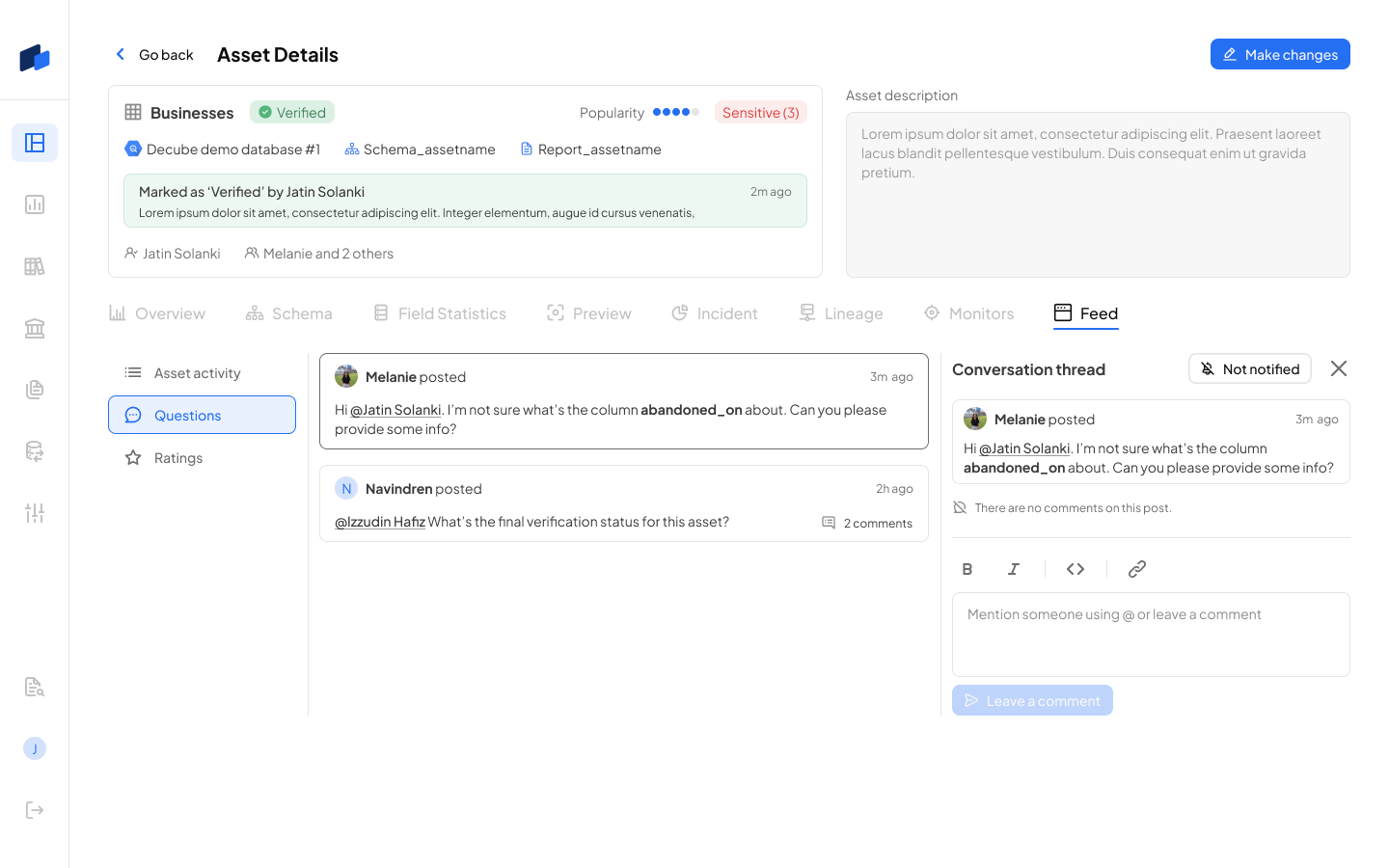Screen dimensions: 1389x868
Task: Insert code block using code icon
Action: click(1076, 569)
